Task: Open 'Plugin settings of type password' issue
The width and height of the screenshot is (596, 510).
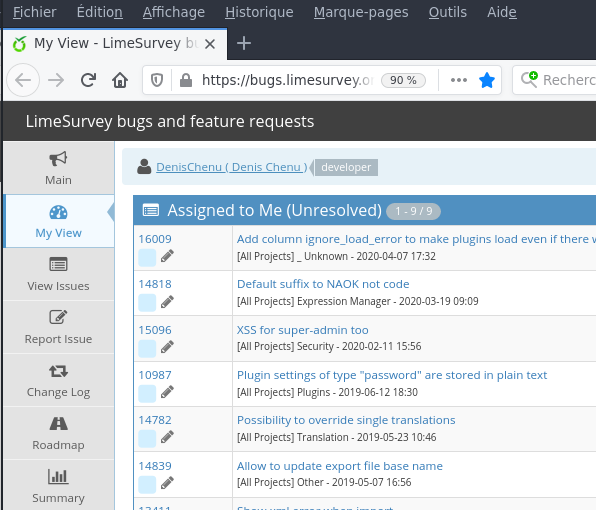Action: 392,375
